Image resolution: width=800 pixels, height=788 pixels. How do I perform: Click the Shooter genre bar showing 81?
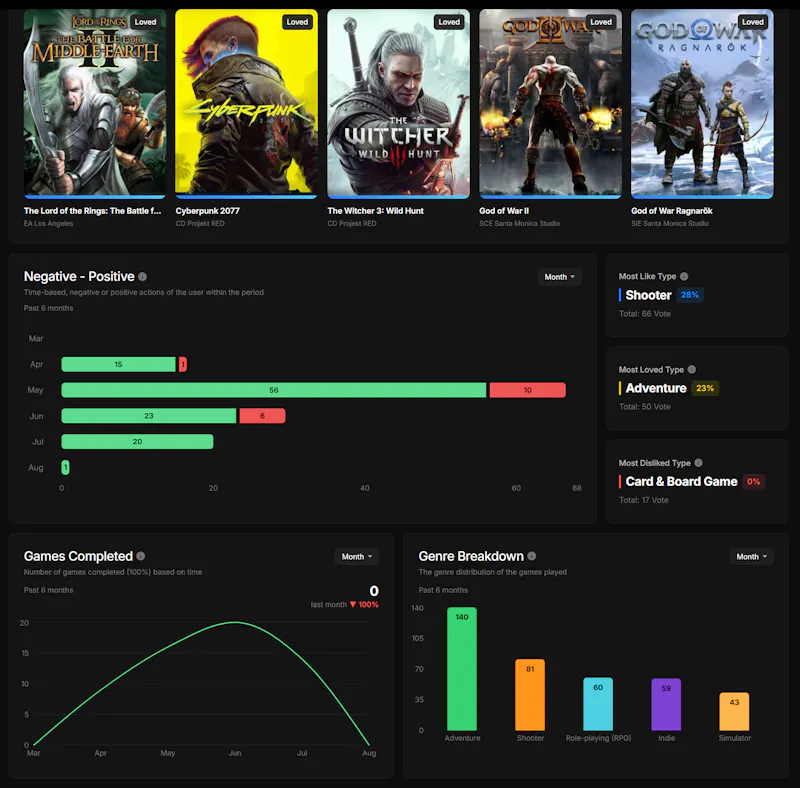tap(530, 695)
